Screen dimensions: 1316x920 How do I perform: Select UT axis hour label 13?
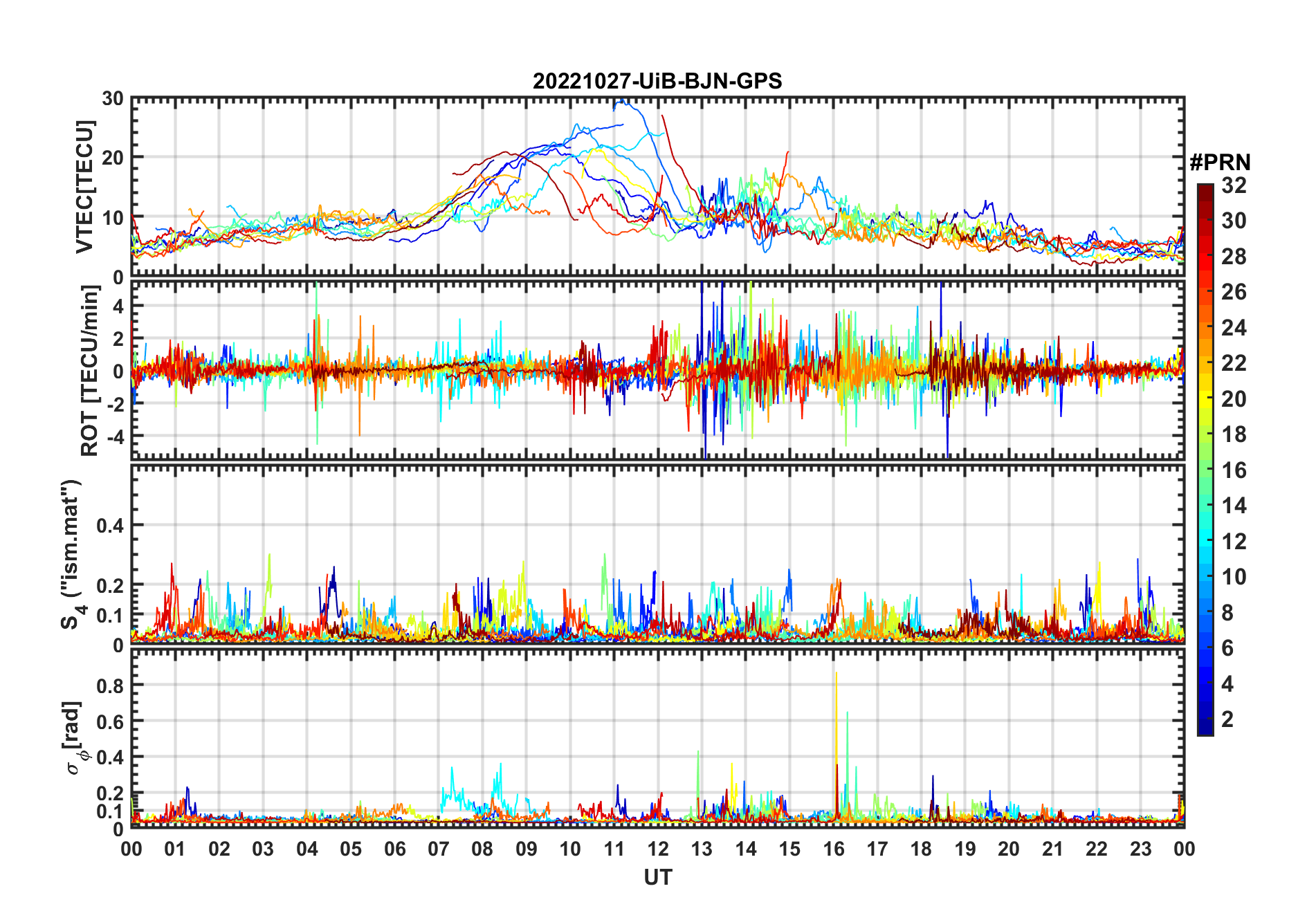pos(702,849)
